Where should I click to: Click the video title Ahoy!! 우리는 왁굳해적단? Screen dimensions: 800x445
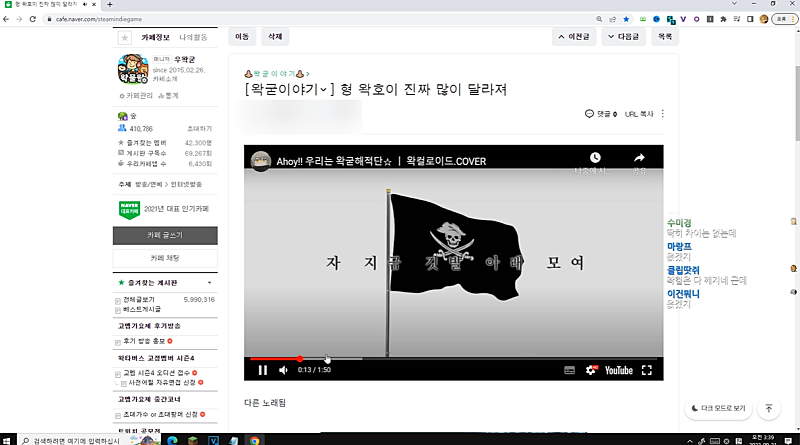click(x=381, y=161)
